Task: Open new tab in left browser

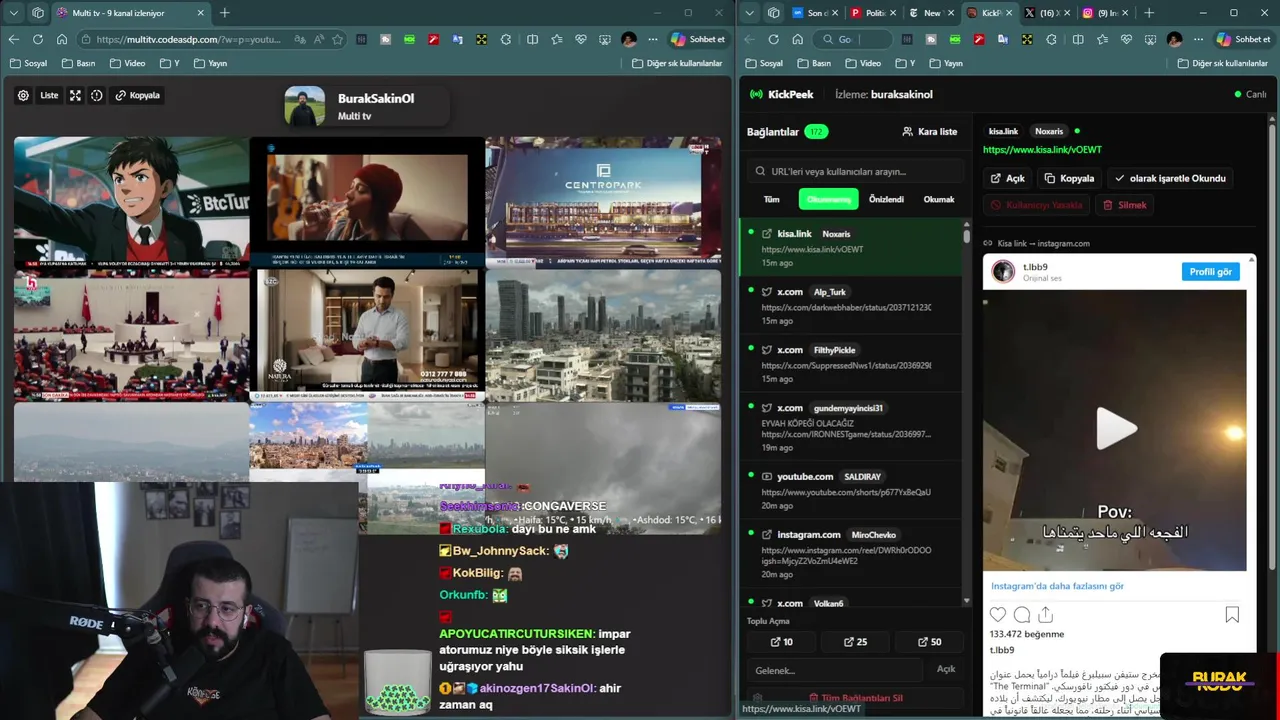Action: [x=224, y=13]
